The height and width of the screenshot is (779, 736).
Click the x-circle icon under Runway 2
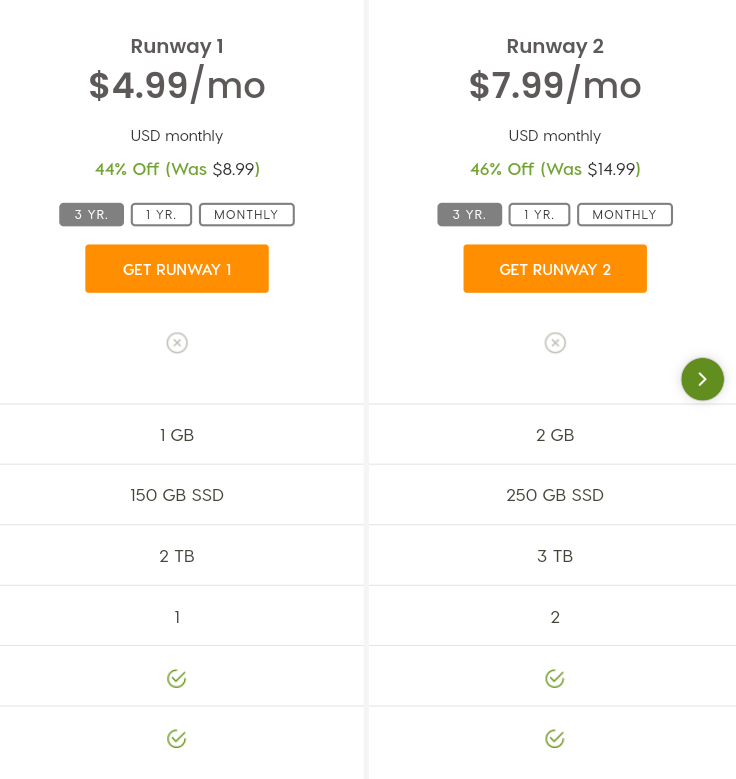[x=555, y=343]
